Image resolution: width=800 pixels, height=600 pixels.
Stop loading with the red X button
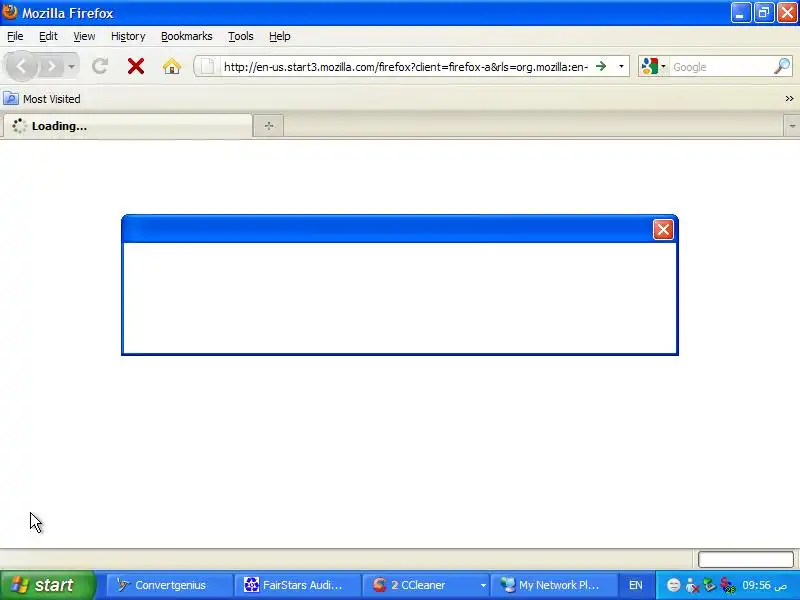(x=136, y=66)
